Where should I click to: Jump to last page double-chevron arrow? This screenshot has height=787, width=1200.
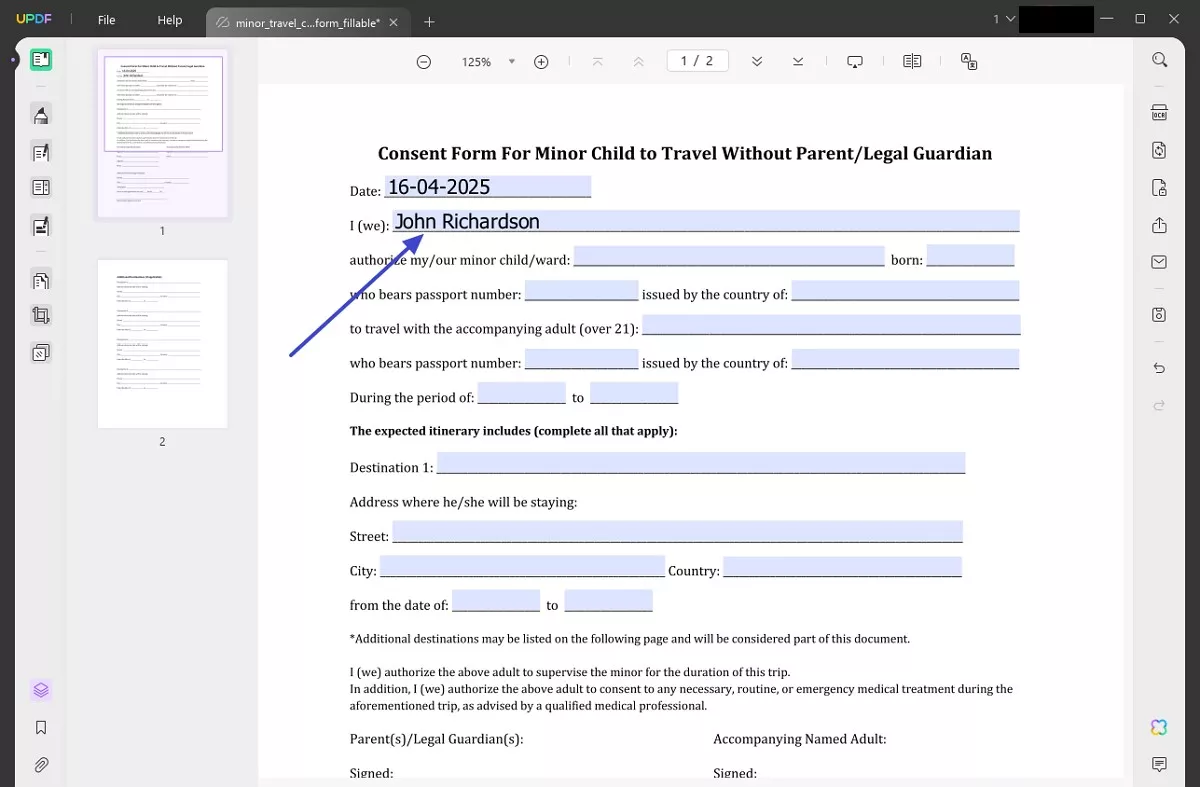click(798, 62)
